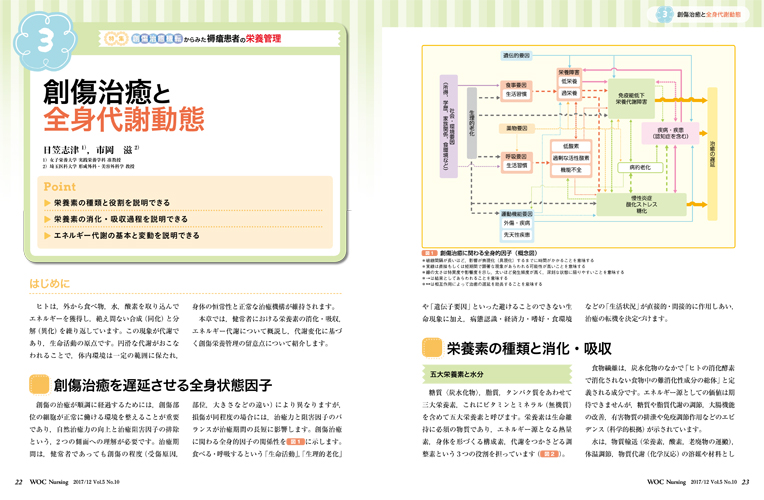
Task: Click the gray '生理的老化' vertical bar
Action: tap(472, 123)
